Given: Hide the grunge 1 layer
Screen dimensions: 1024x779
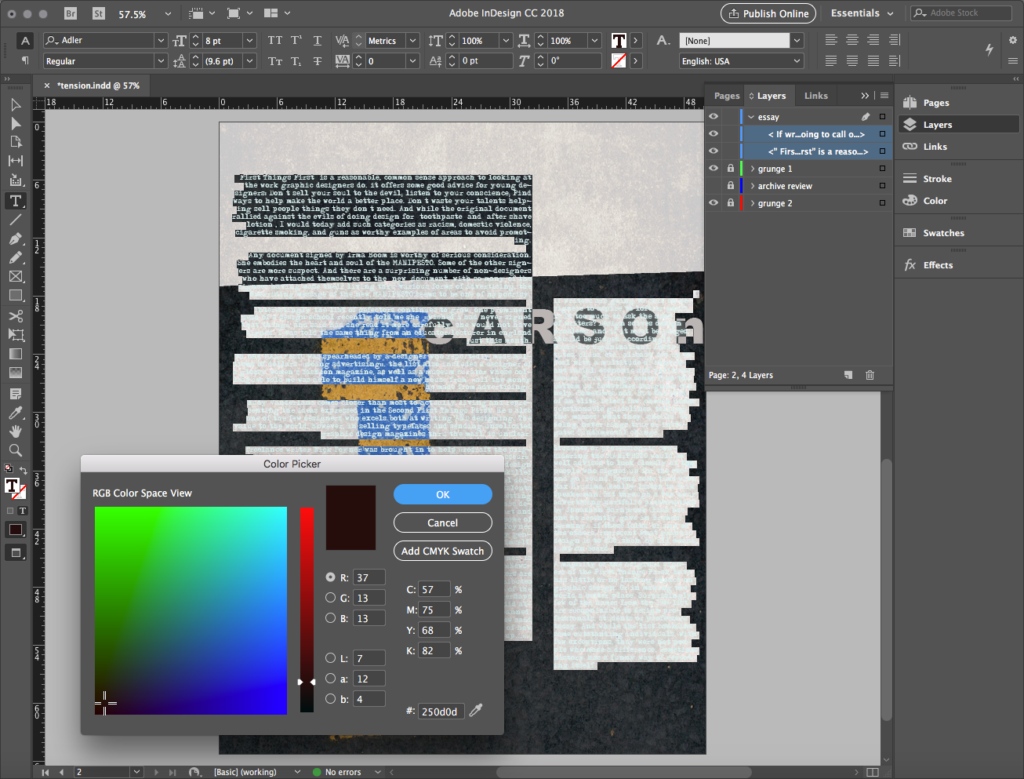Looking at the screenshot, I should click(714, 169).
